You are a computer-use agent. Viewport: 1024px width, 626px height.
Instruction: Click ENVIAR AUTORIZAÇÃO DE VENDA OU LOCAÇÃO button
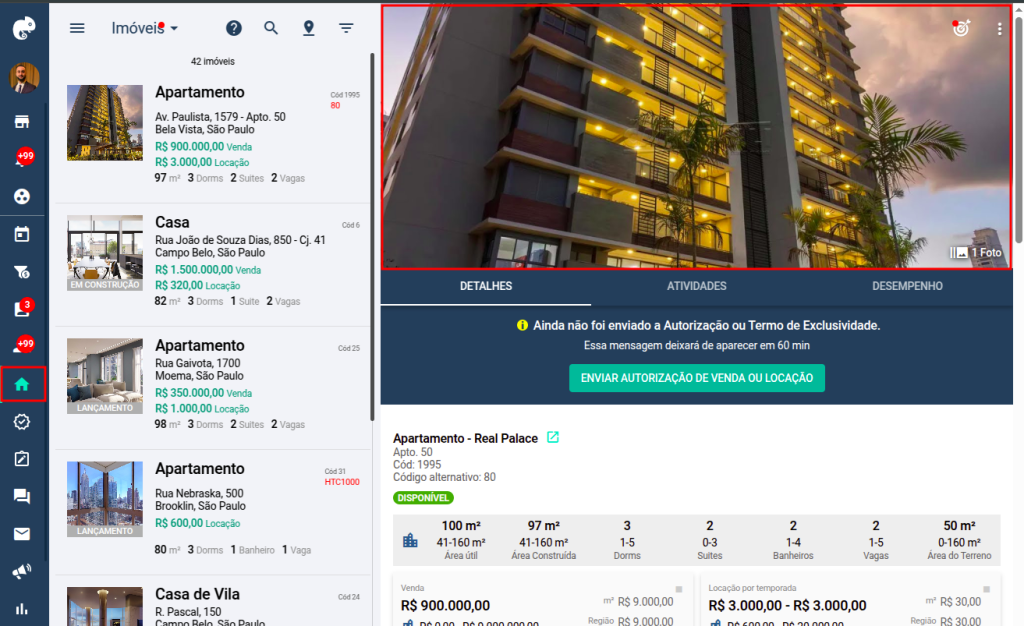tap(697, 378)
